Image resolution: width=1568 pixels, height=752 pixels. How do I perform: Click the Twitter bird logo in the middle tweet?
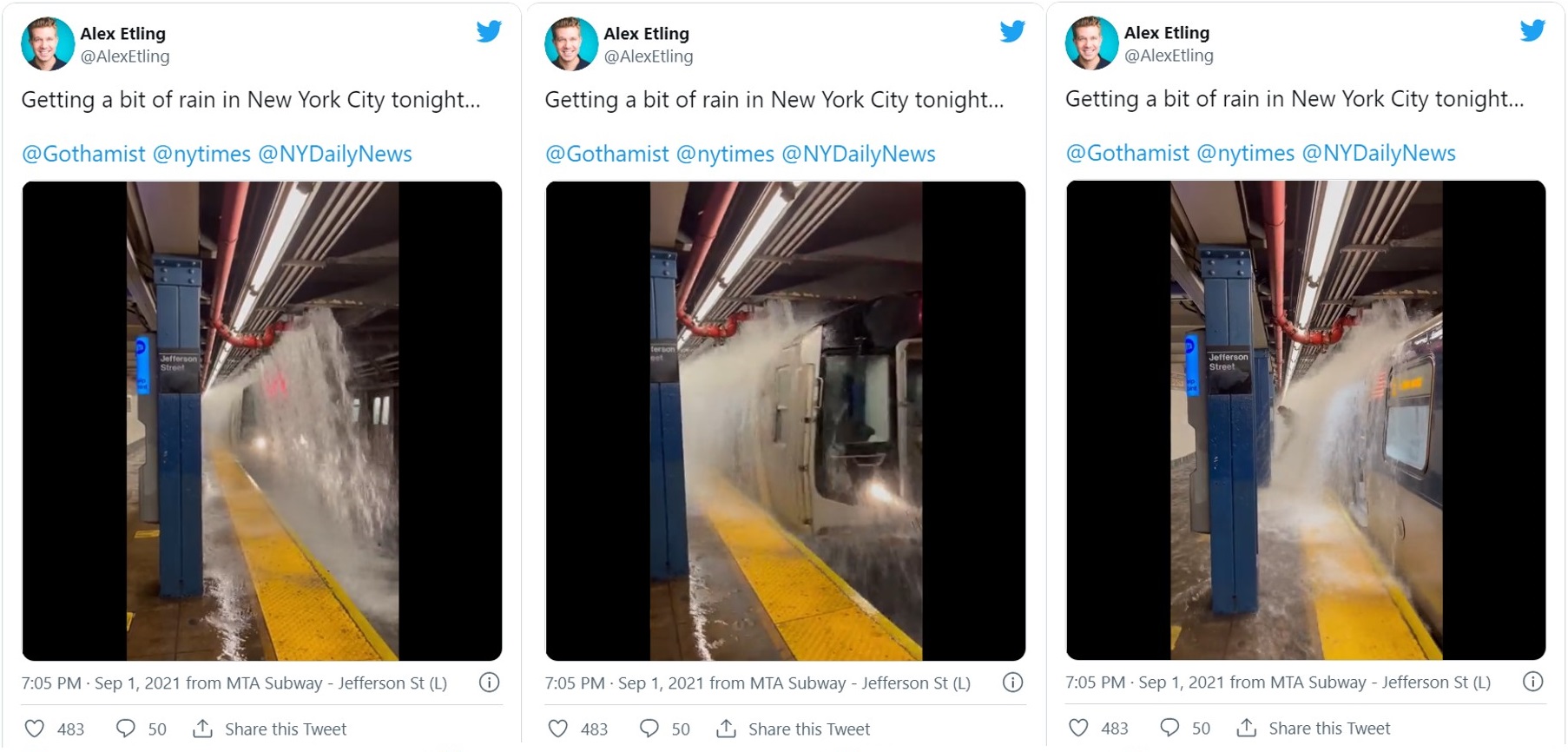tap(1012, 32)
